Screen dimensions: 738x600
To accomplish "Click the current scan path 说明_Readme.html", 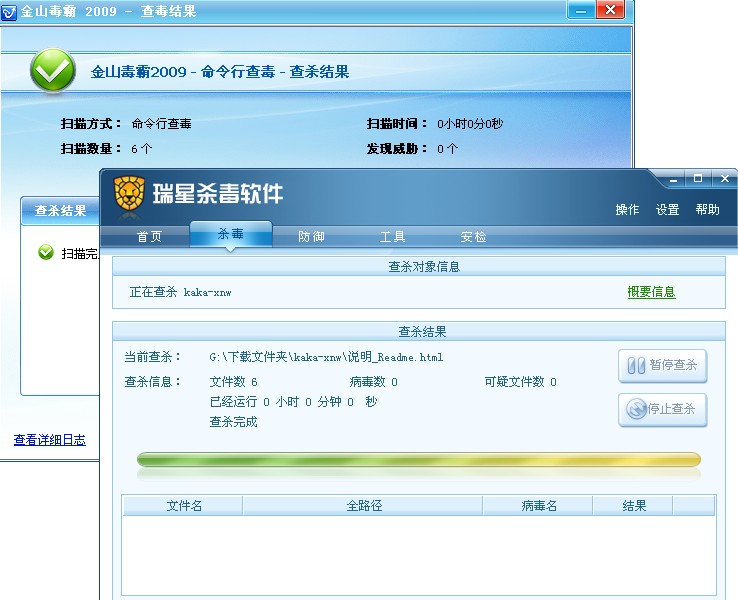I will 326,357.
